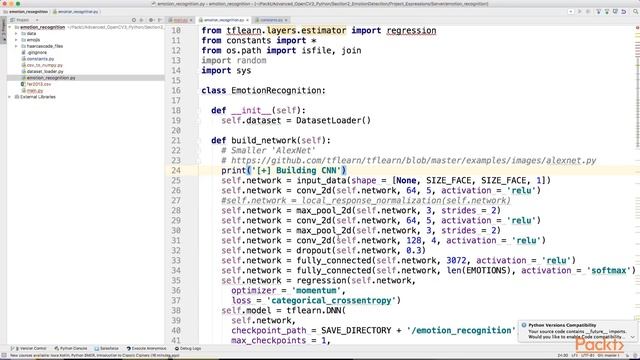Screen dimensions: 640x360
Task: Click the collapse all icon in Project panel
Action: (142, 20)
